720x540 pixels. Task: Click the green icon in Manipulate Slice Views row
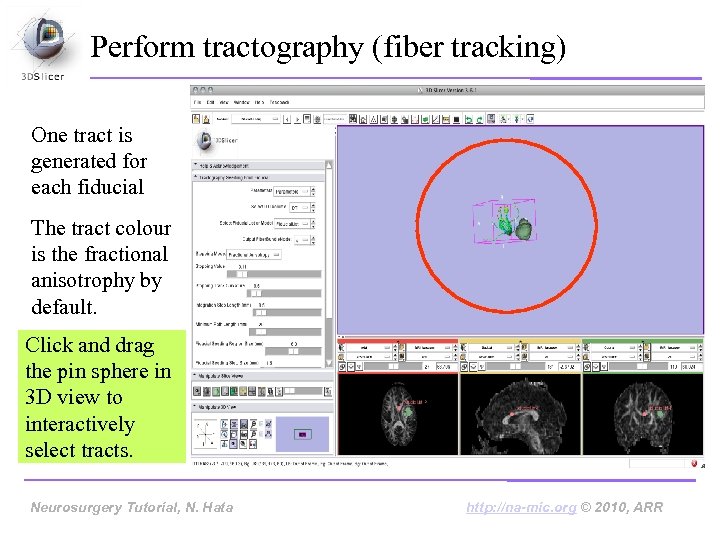tap(234, 391)
